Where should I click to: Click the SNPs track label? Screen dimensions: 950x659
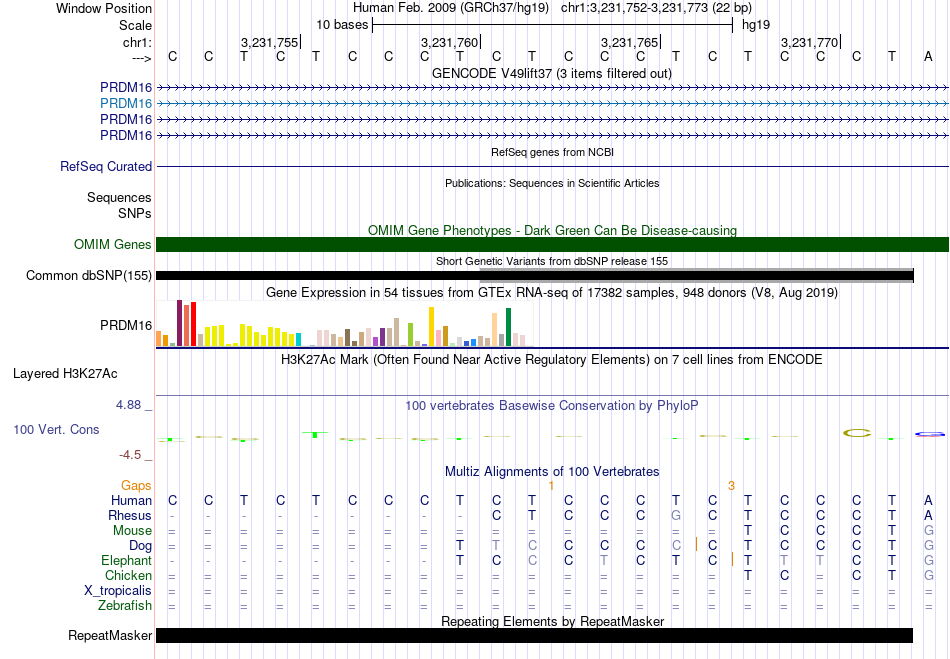click(x=135, y=213)
